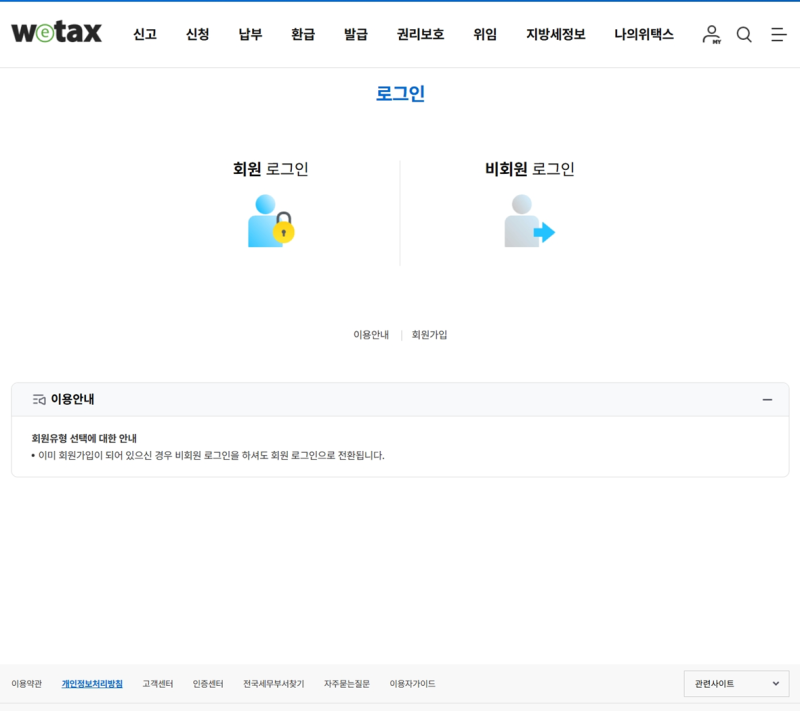The width and height of the screenshot is (800, 711).
Task: Open the 개인정보처리방침 footer link
Action: tap(93, 683)
